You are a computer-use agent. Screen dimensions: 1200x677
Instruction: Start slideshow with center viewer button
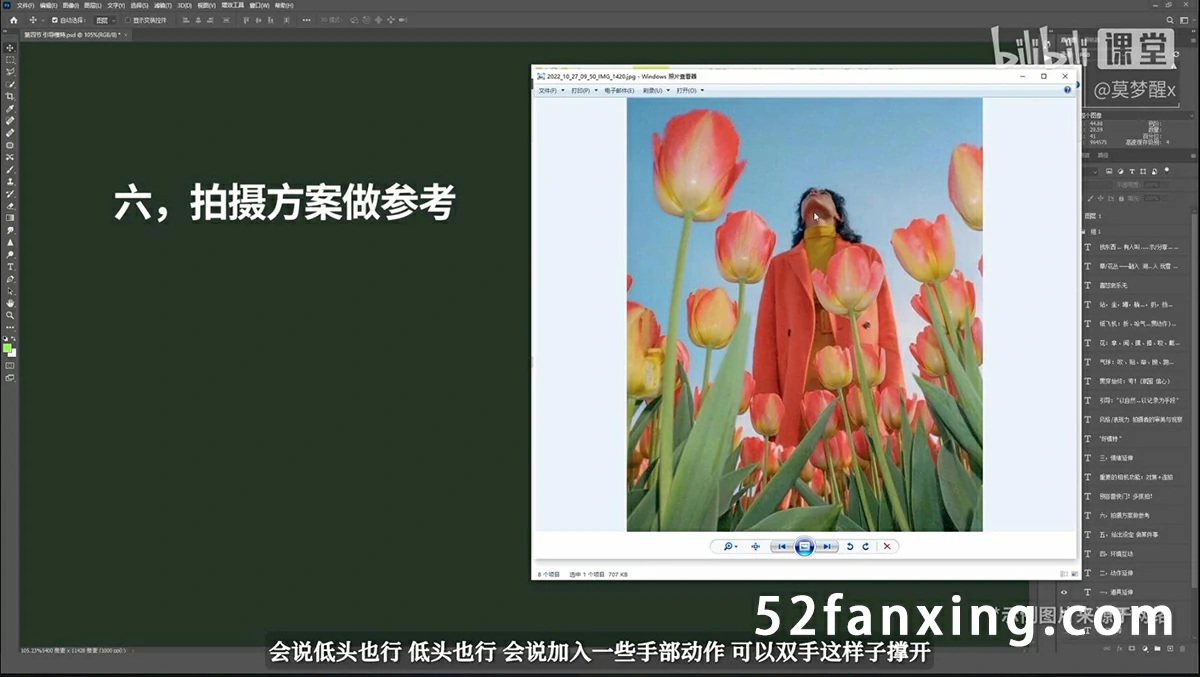pos(804,547)
